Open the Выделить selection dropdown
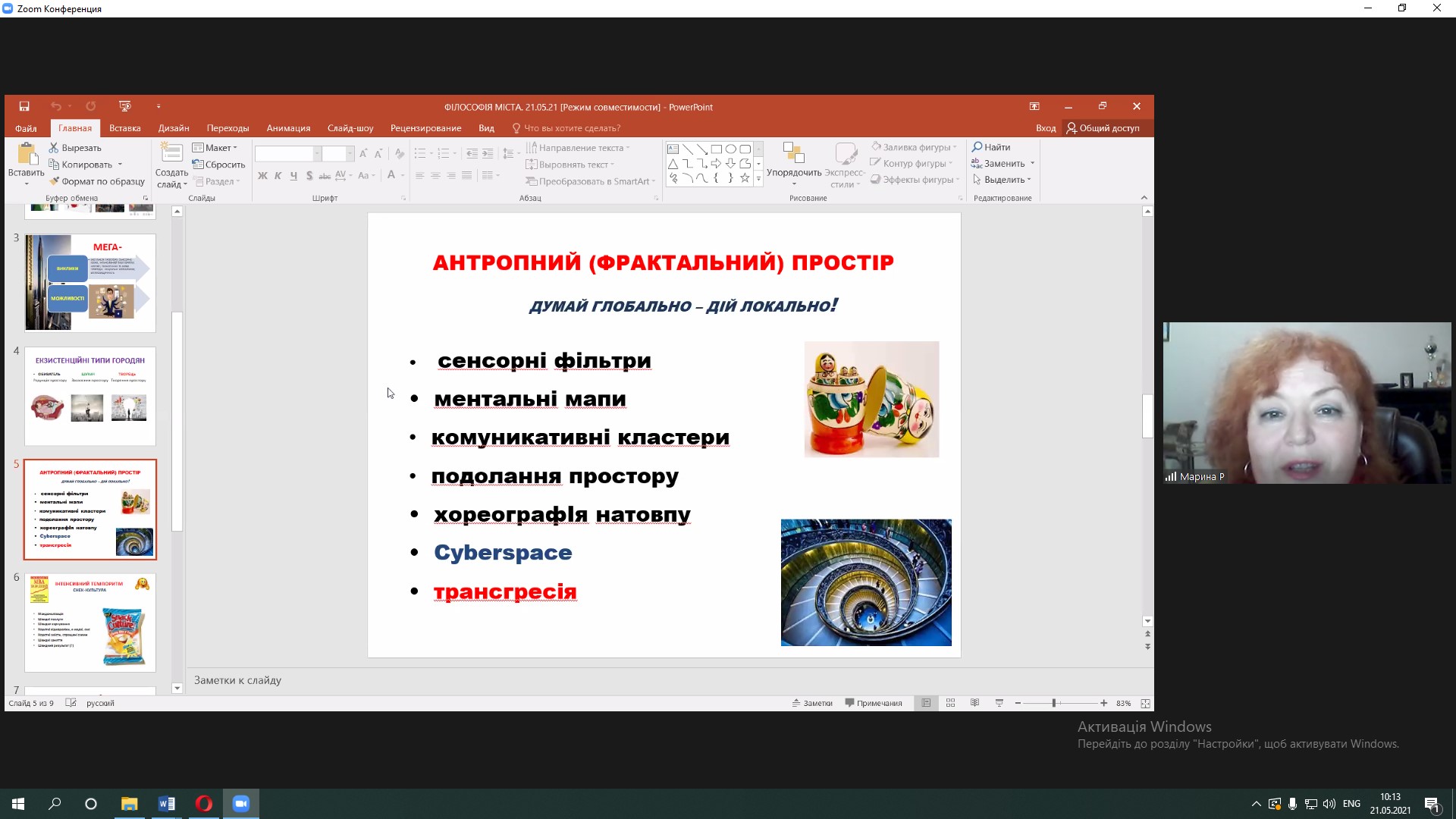Image resolution: width=1456 pixels, height=819 pixels. [x=1003, y=180]
